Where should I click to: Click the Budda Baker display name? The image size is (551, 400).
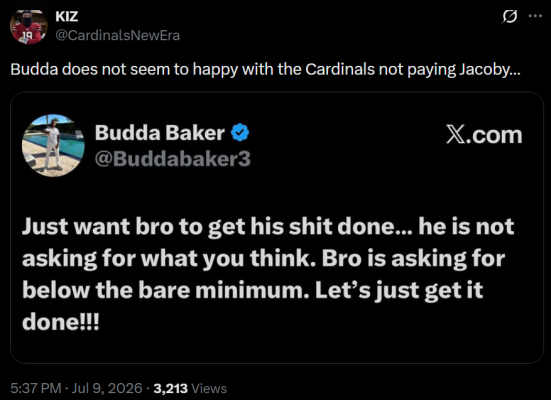(x=160, y=133)
